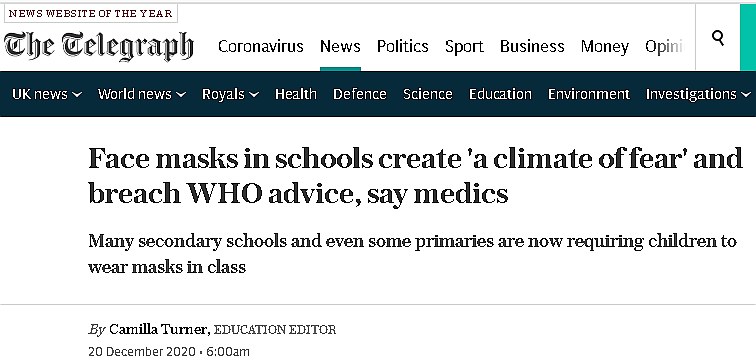Go to the Science subsection
The image size is (756, 361).
point(428,94)
